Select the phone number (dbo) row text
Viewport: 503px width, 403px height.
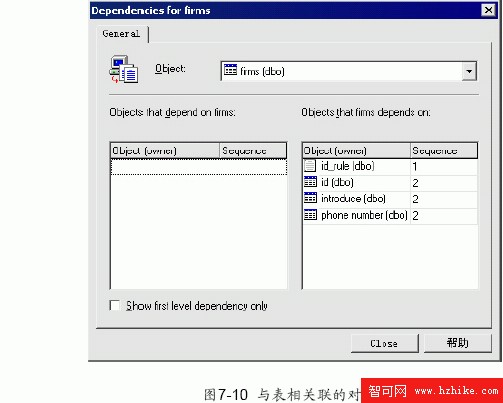coord(364,215)
